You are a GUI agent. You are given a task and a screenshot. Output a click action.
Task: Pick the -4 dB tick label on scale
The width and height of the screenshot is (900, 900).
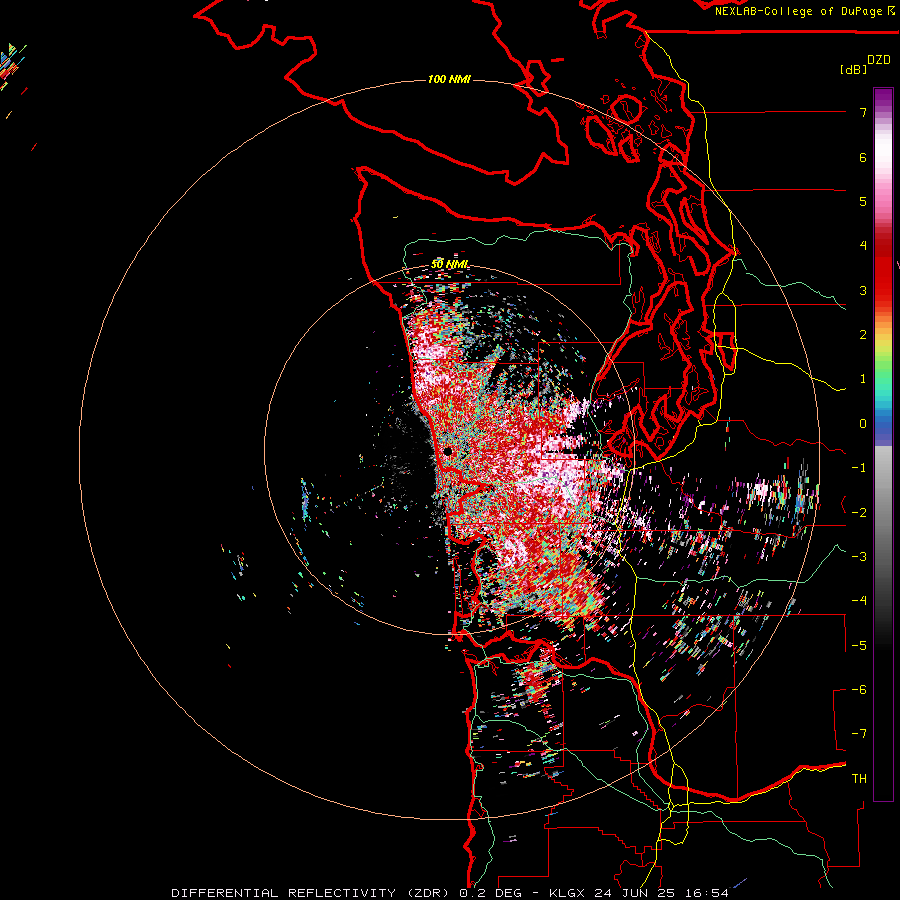coord(859,601)
